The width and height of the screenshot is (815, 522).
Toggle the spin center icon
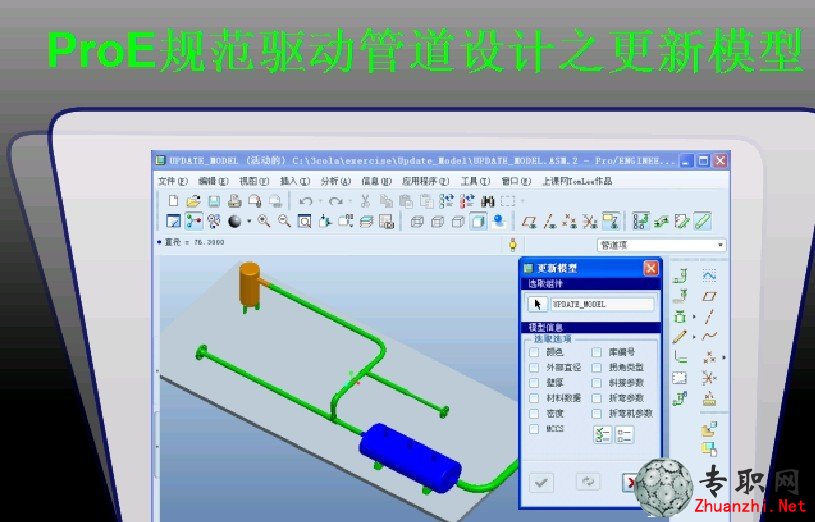(x=193, y=221)
